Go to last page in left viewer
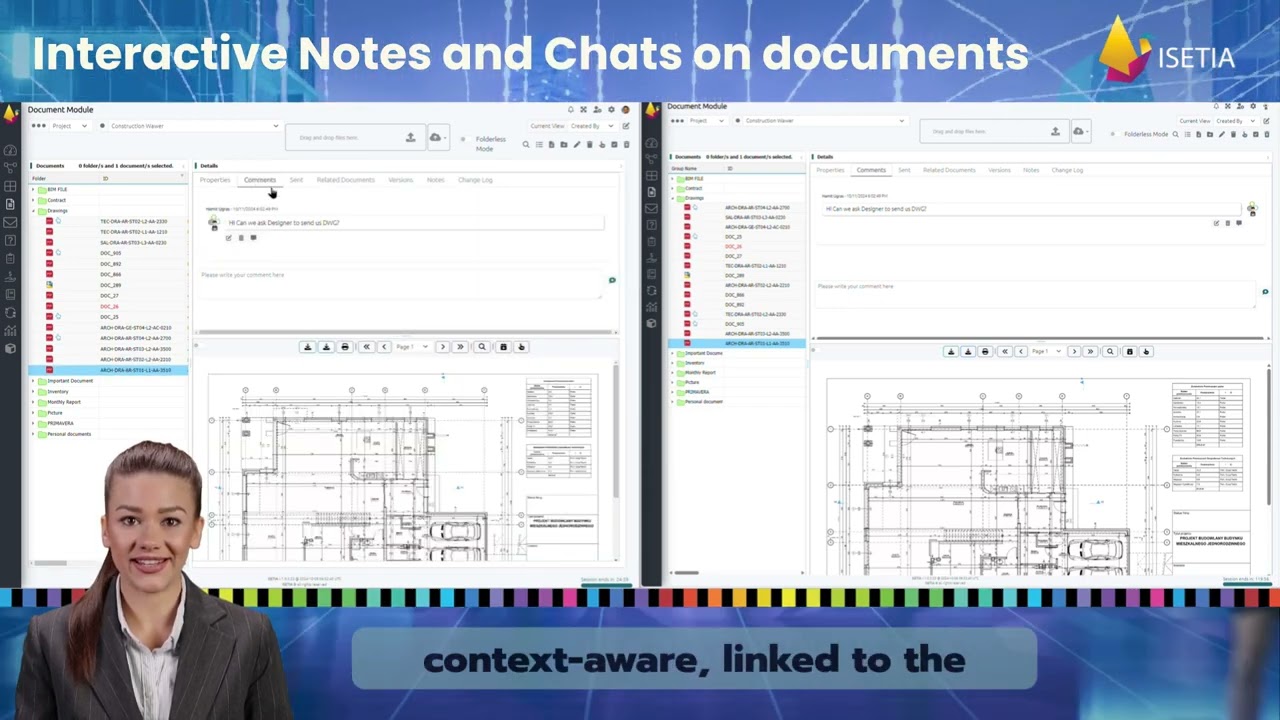 pyautogui.click(x=460, y=347)
